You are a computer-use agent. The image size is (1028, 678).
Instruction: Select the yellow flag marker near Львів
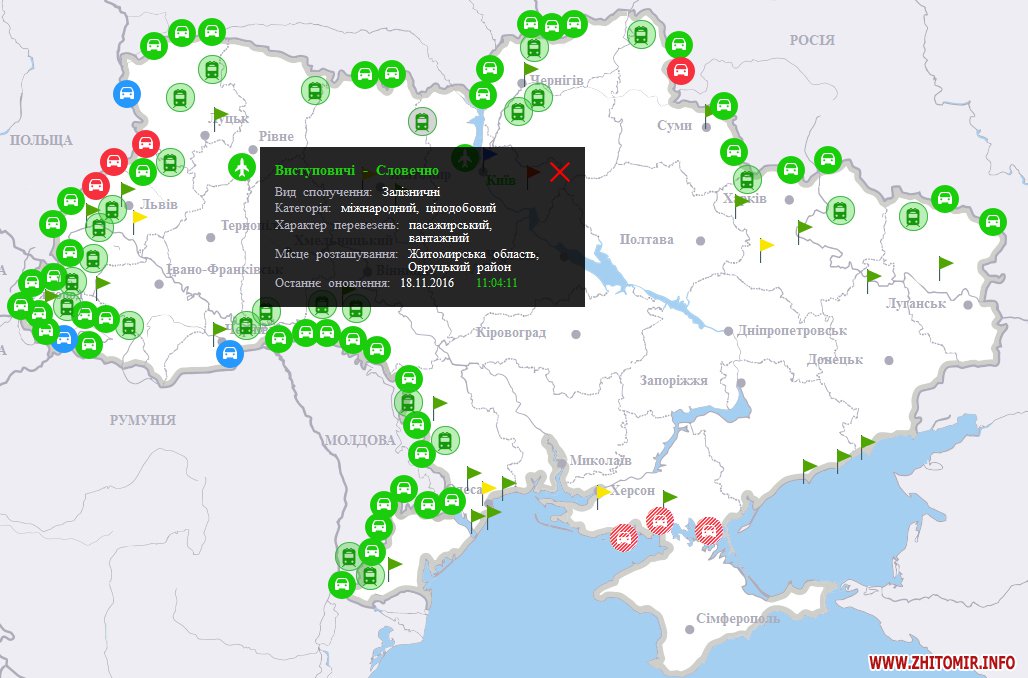(138, 220)
